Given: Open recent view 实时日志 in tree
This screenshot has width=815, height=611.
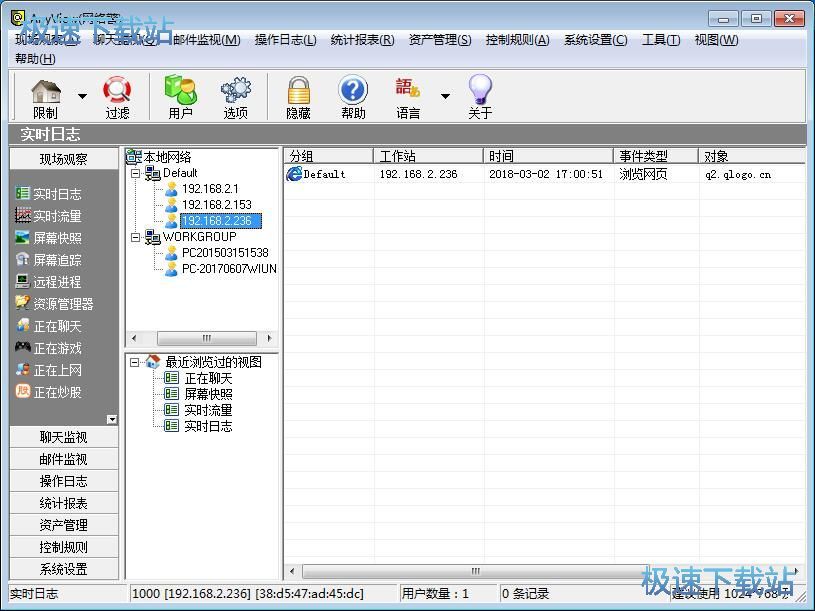Looking at the screenshot, I should tap(208, 426).
